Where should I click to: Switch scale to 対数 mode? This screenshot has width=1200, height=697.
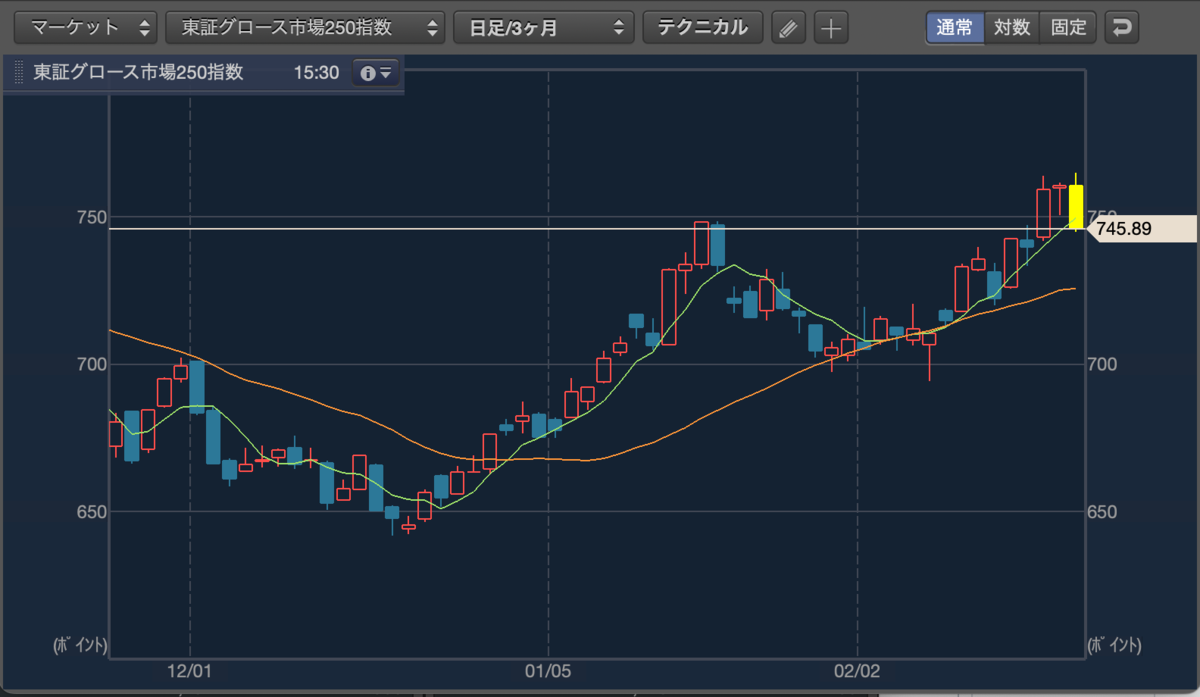click(x=1012, y=27)
